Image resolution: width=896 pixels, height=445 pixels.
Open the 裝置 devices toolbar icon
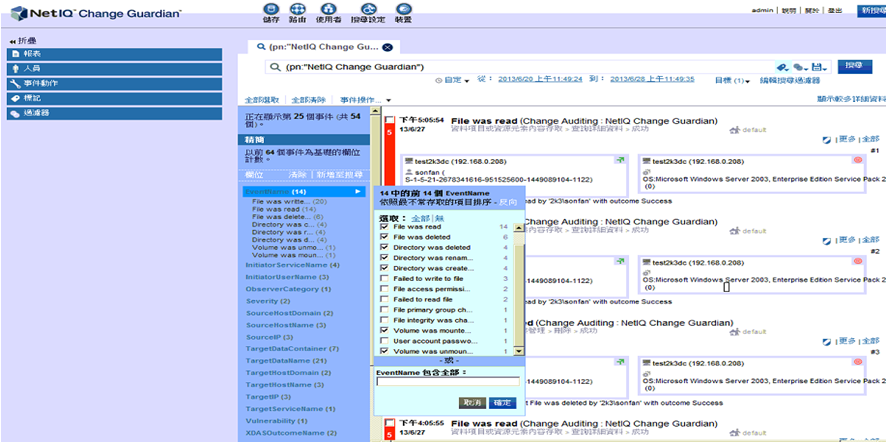click(x=403, y=9)
